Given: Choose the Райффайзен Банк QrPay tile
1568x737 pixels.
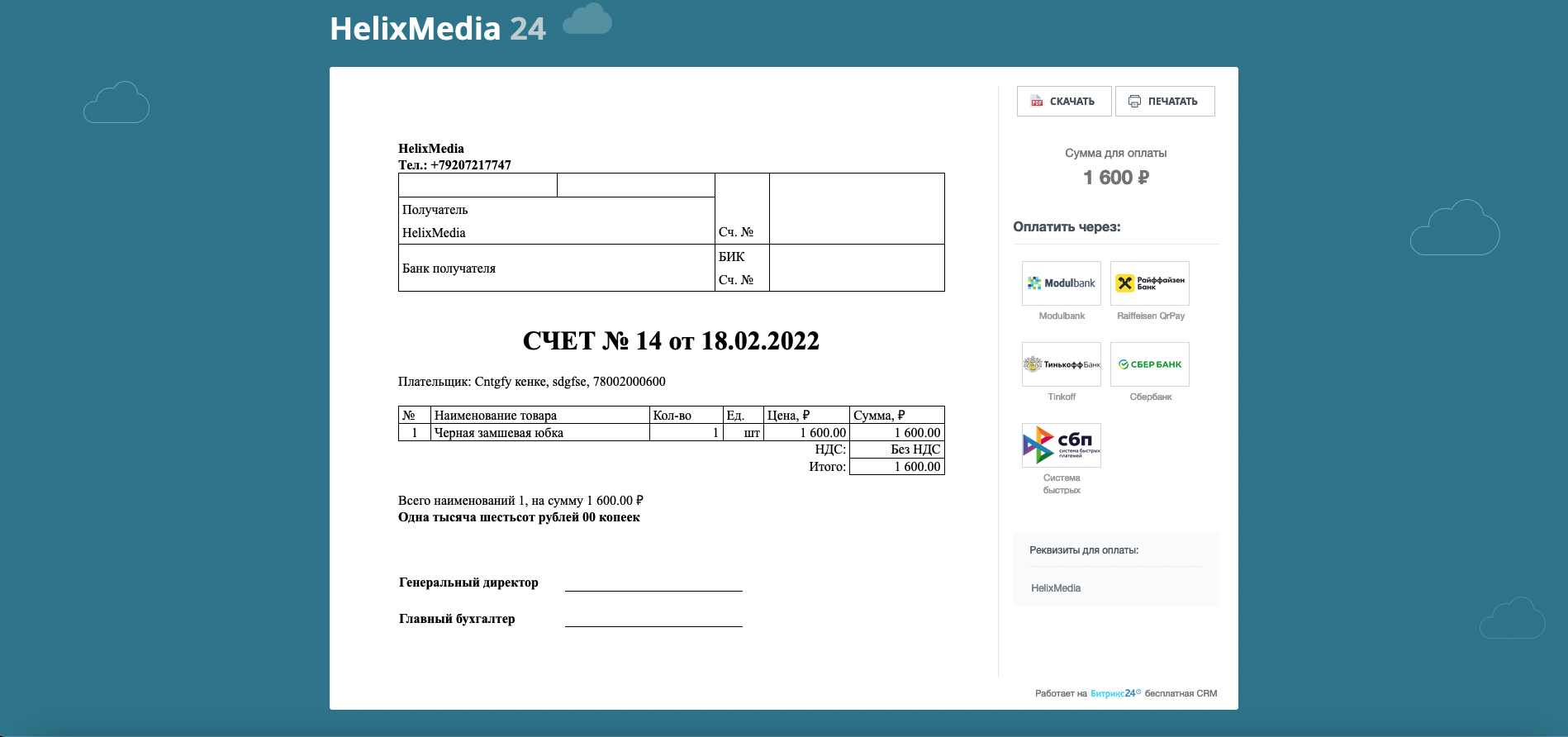Looking at the screenshot, I should pos(1150,283).
